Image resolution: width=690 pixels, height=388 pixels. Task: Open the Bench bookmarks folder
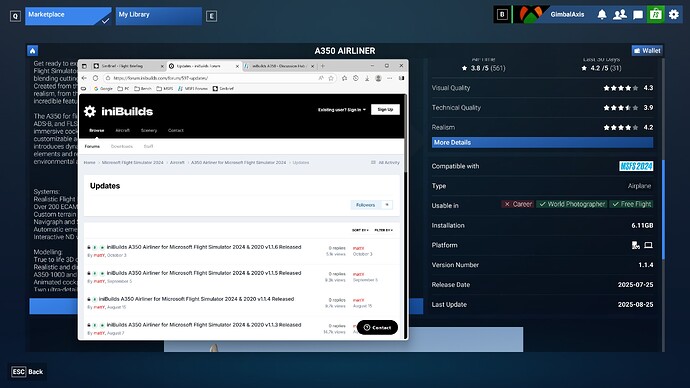tap(143, 88)
